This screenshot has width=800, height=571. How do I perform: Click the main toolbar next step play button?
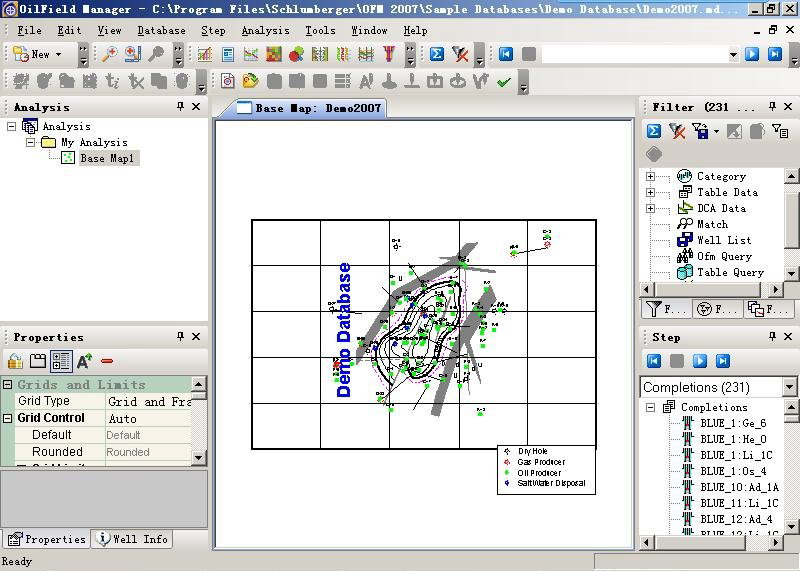pos(752,54)
